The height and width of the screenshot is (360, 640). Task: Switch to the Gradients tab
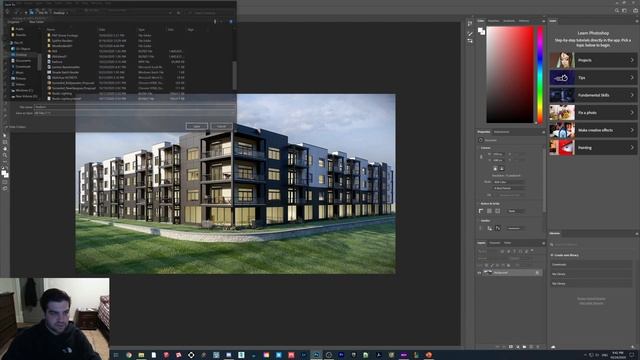click(x=509, y=21)
